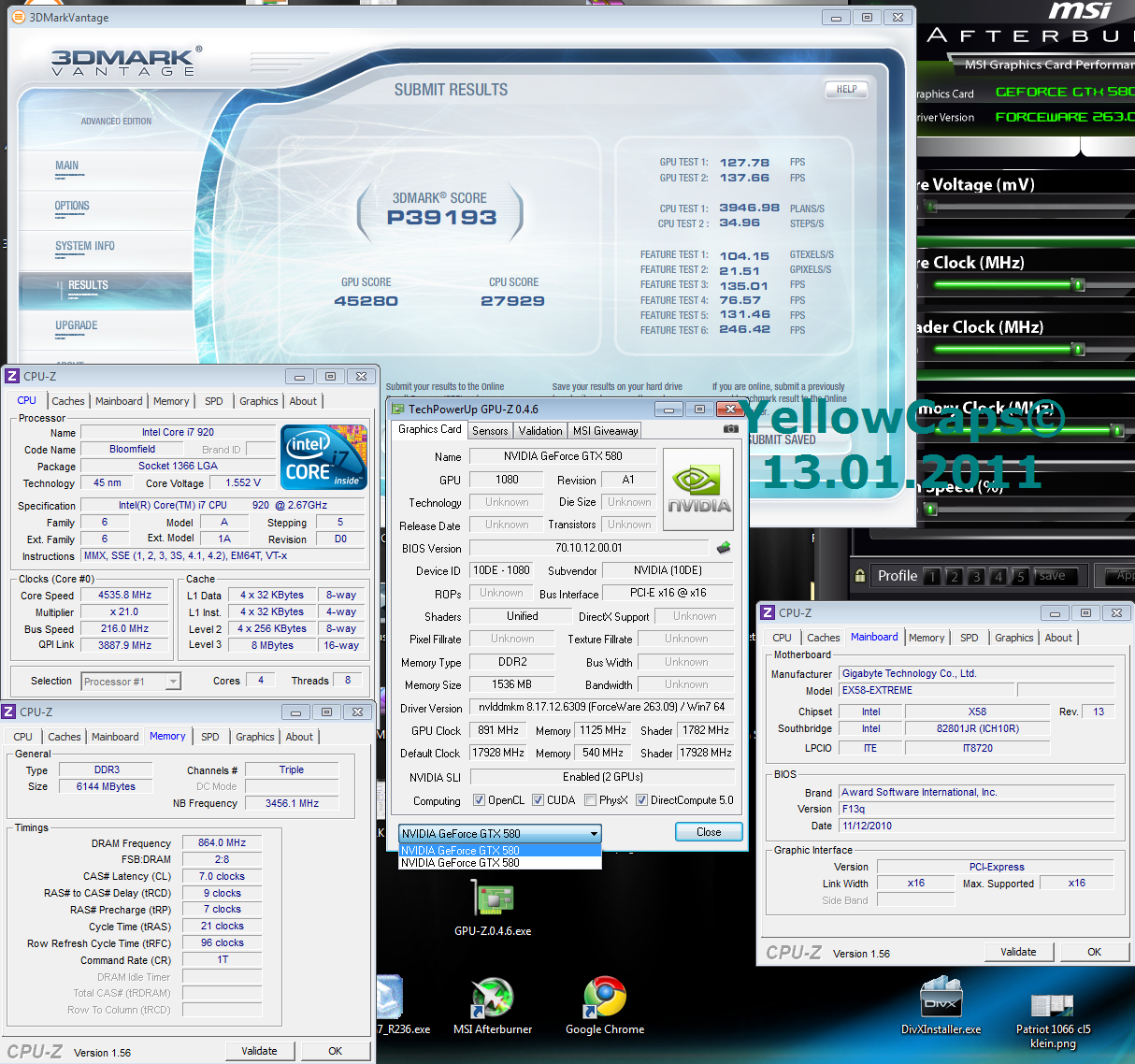Click the BIOS save chip icon in GPU-Z
This screenshot has width=1135, height=1064.
tap(723, 548)
